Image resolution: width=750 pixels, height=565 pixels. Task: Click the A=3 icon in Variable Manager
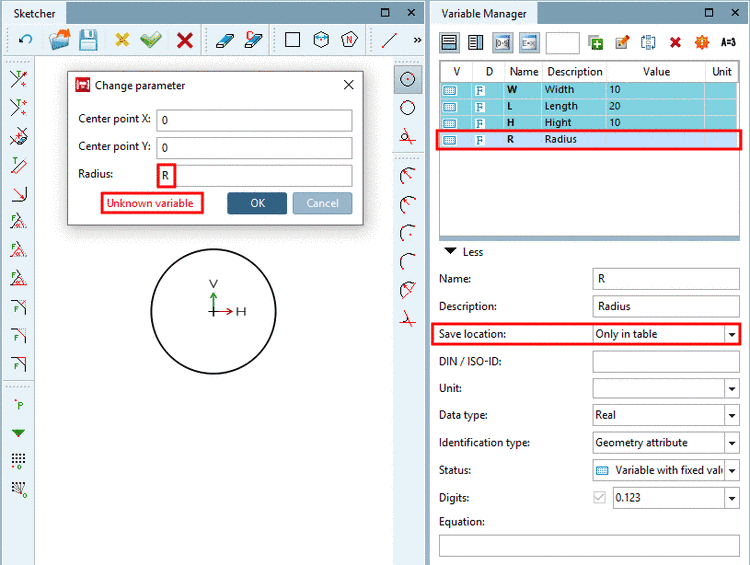tap(728, 43)
